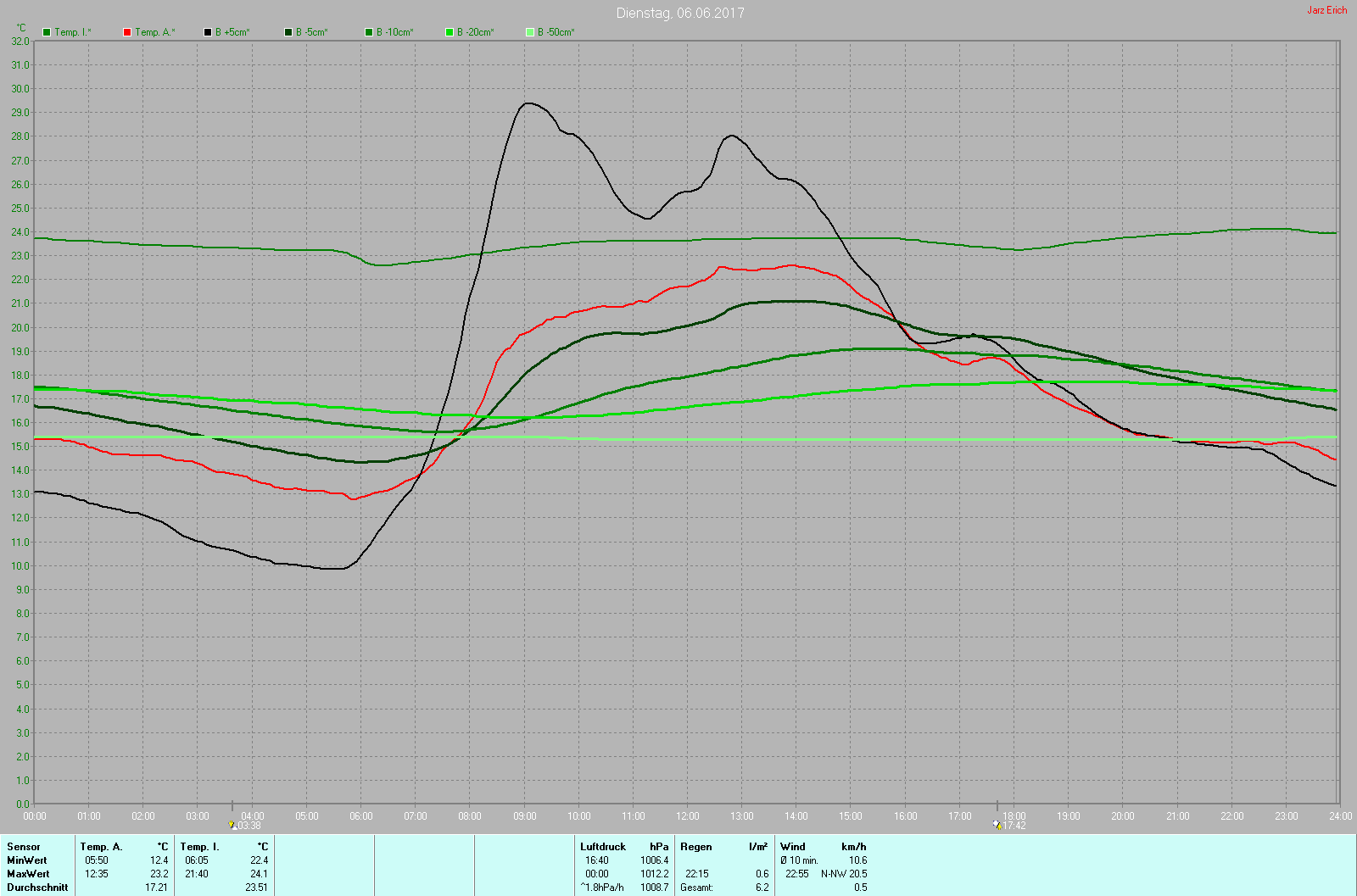
Task: Click the "B -20cm*" legend label
Action: click(476, 32)
